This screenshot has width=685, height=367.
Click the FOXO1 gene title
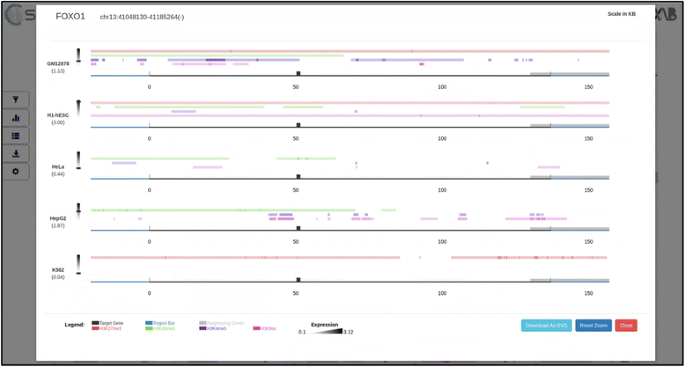[x=70, y=17]
